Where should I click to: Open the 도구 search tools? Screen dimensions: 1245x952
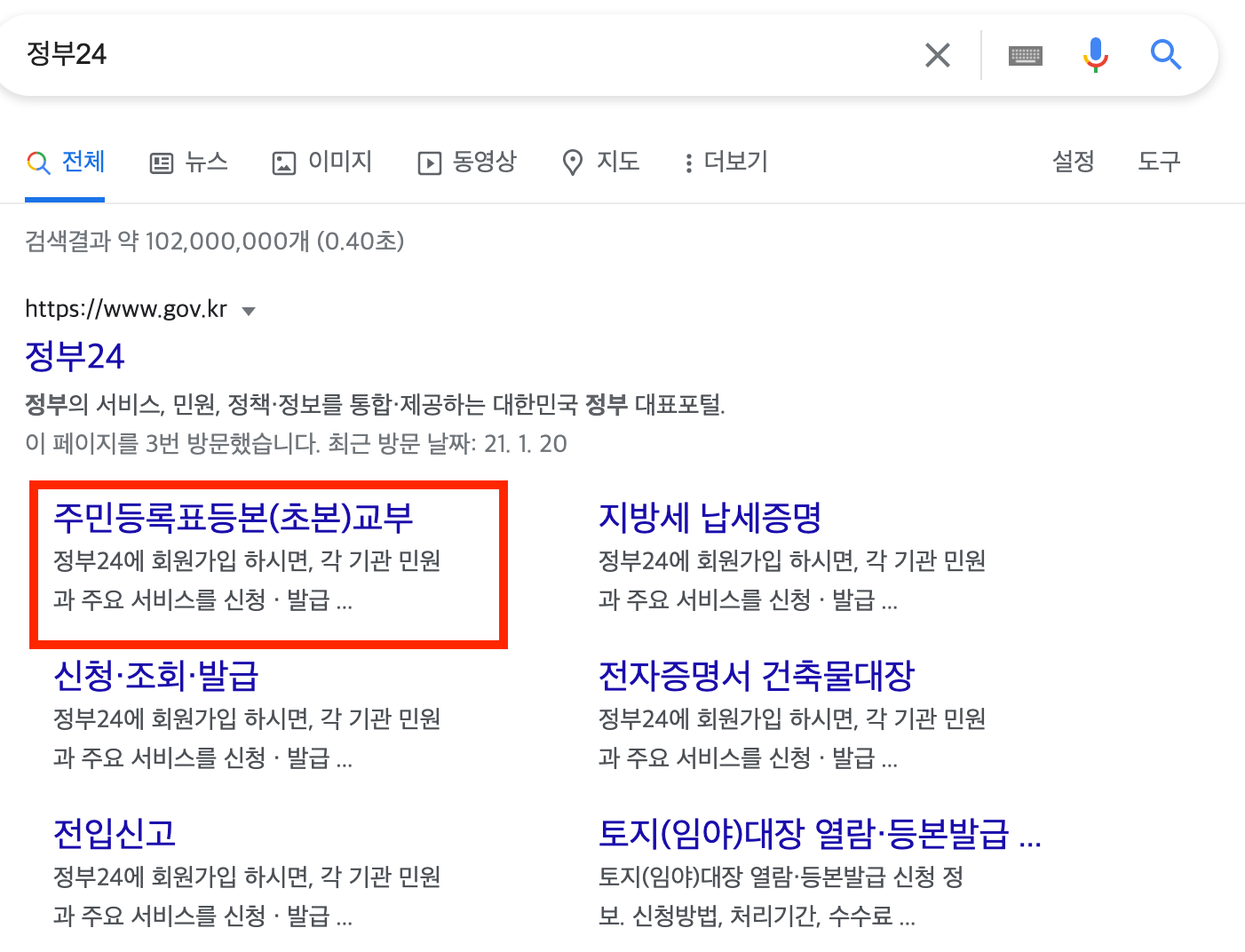pos(1160,162)
